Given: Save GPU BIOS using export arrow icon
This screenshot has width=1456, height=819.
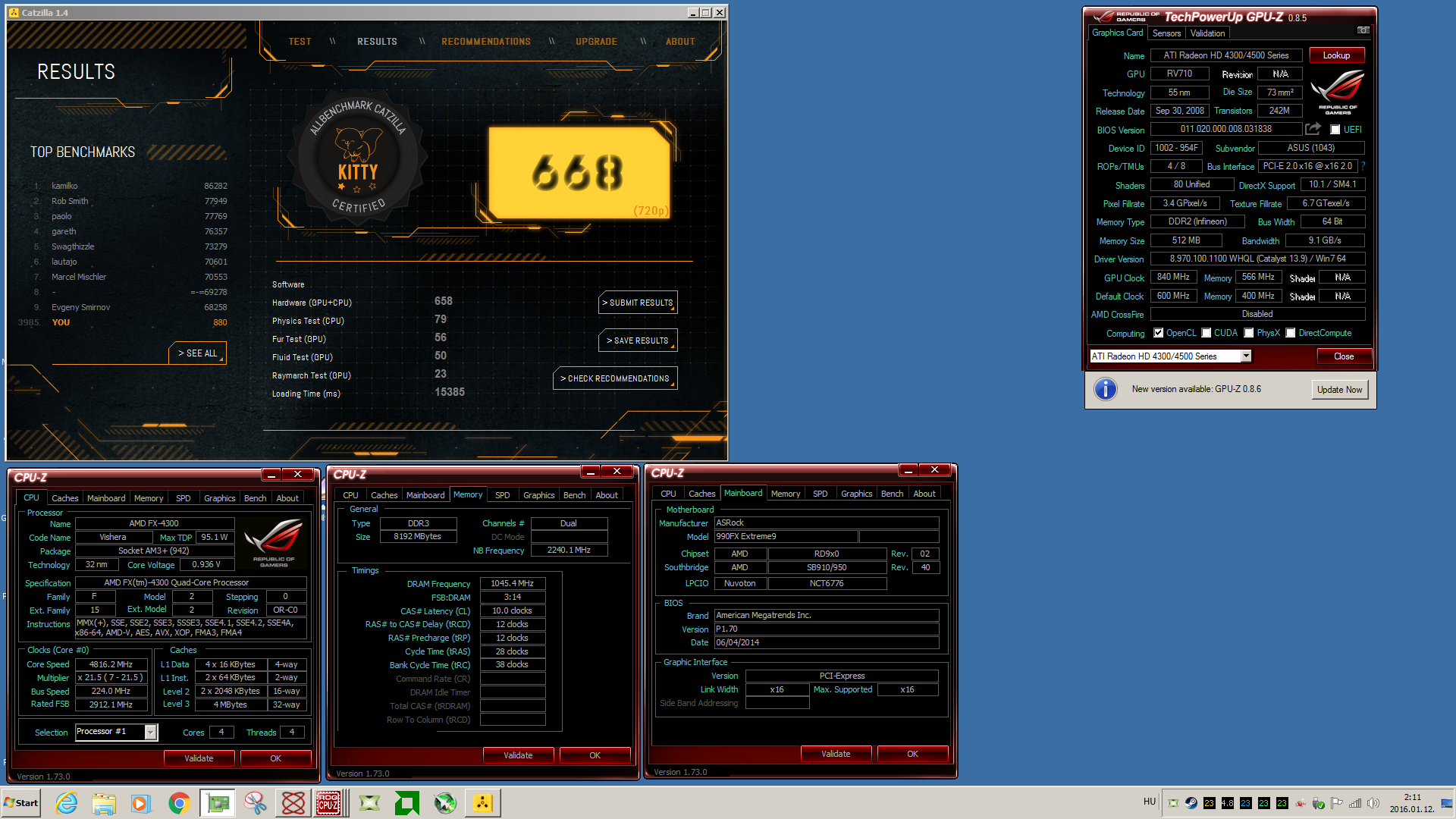Looking at the screenshot, I should point(1313,129).
